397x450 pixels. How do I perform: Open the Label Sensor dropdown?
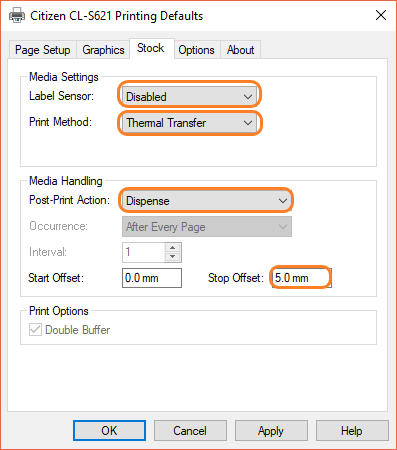[189, 97]
